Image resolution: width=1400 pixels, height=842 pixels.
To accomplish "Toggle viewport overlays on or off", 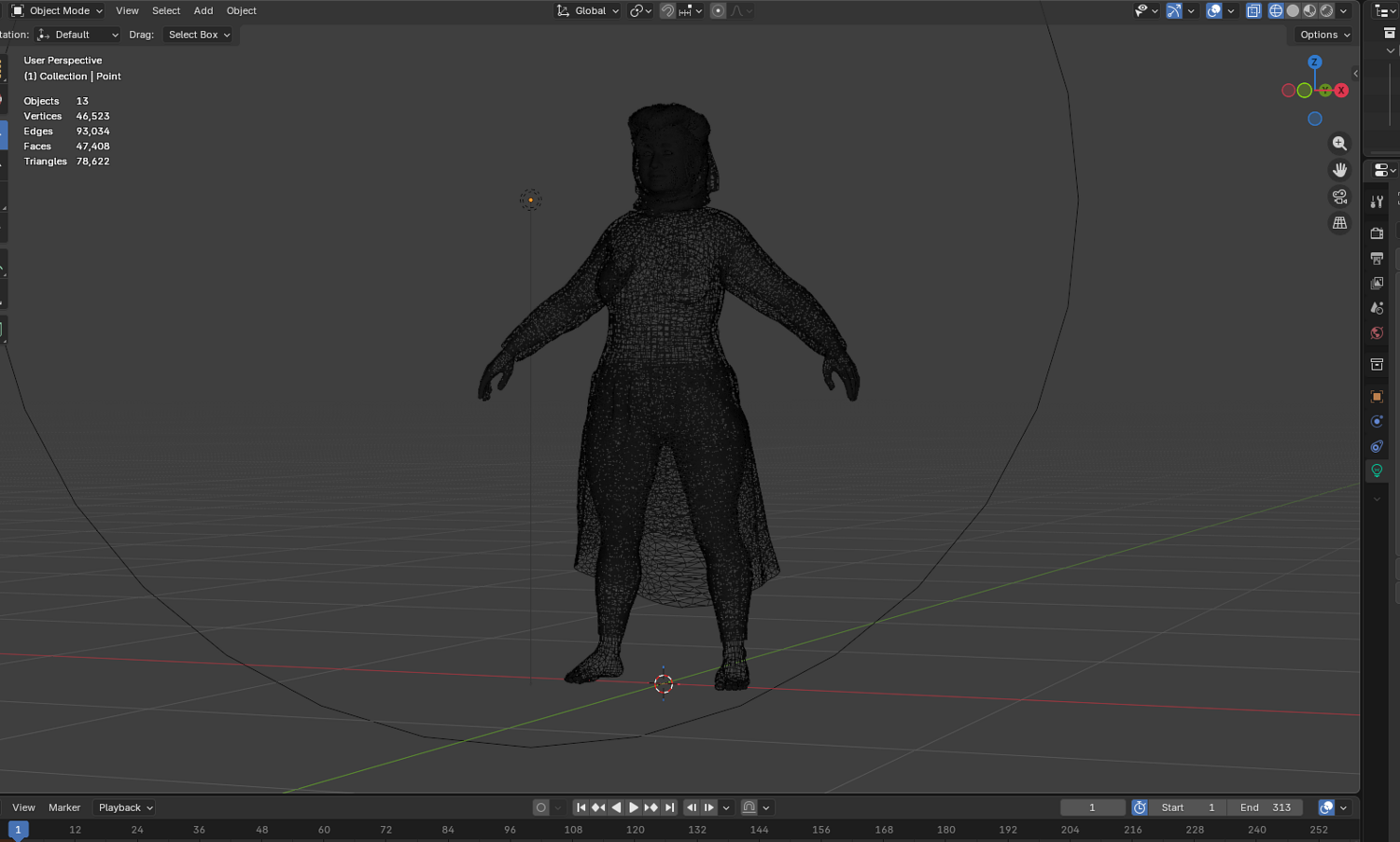I will (x=1213, y=11).
